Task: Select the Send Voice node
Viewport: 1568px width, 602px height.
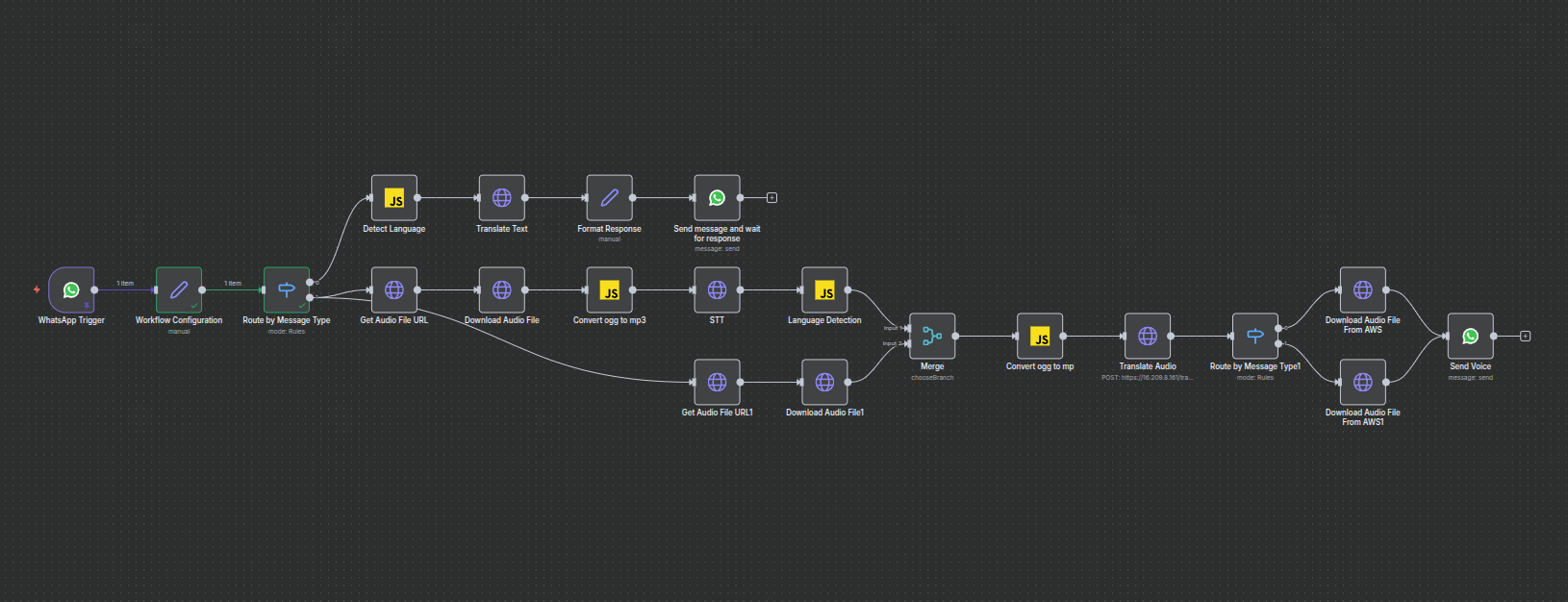Action: coord(1471,336)
